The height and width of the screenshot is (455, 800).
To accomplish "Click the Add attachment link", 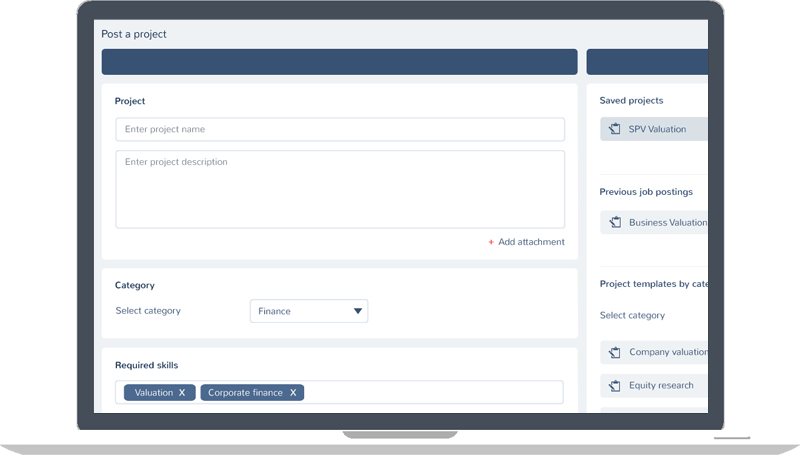I will click(531, 242).
